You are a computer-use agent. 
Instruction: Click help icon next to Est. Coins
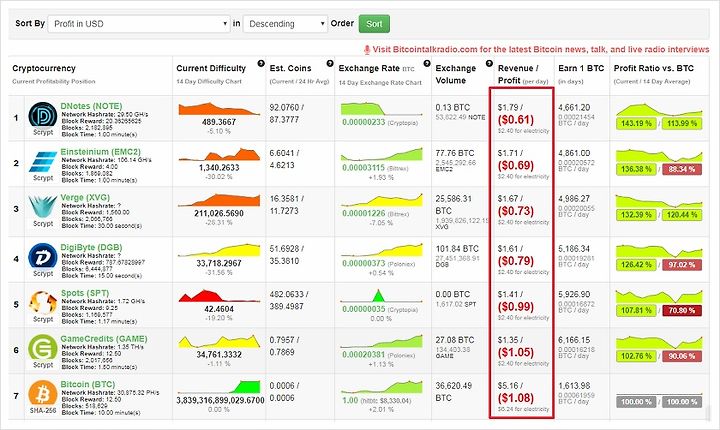coord(330,63)
